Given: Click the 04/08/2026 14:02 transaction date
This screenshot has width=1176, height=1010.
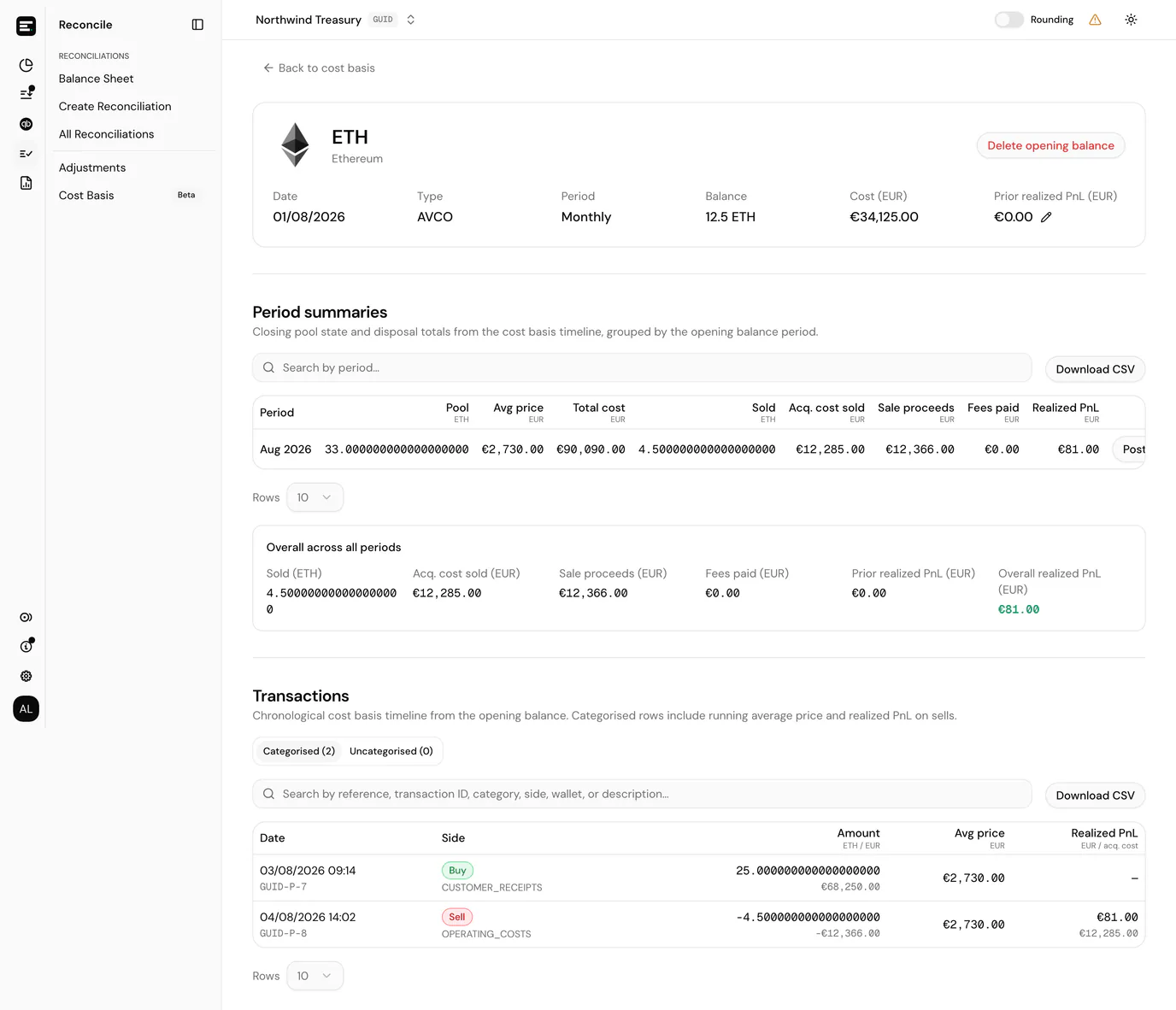Looking at the screenshot, I should [308, 917].
